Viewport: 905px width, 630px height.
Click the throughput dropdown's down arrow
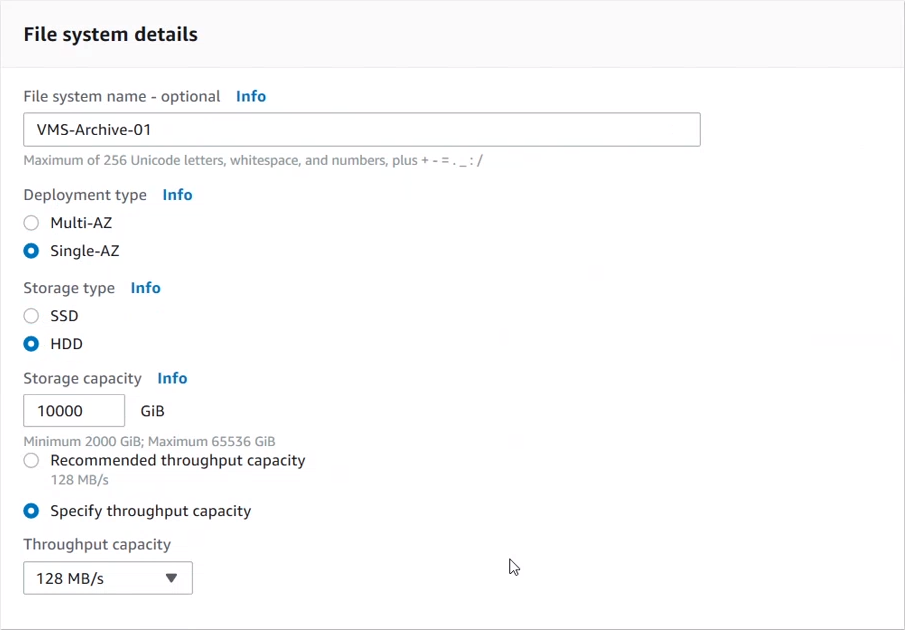171,578
